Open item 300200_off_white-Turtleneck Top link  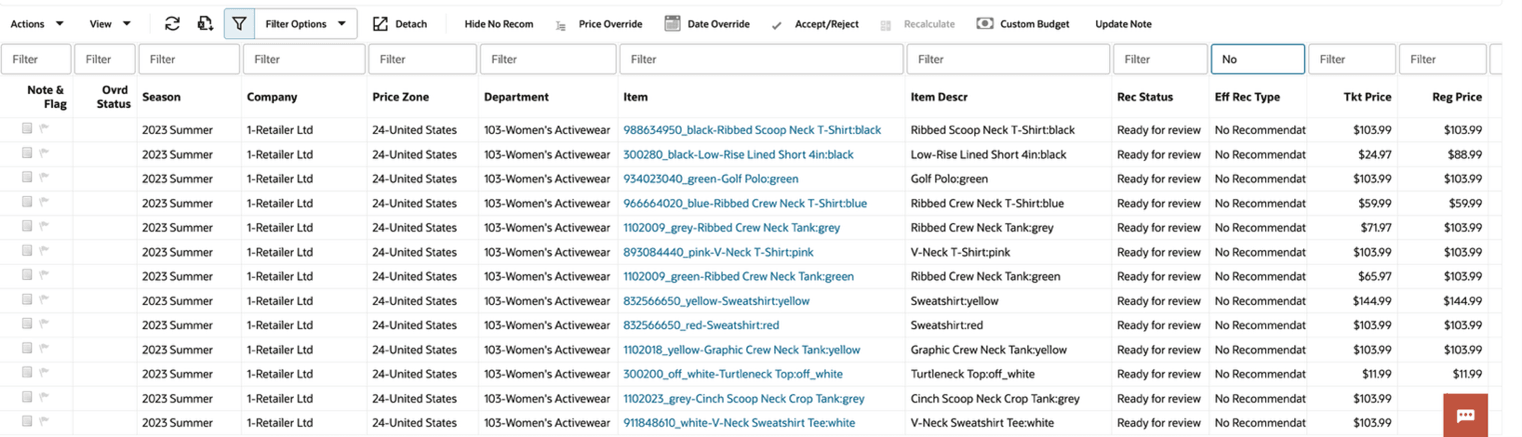pos(733,373)
